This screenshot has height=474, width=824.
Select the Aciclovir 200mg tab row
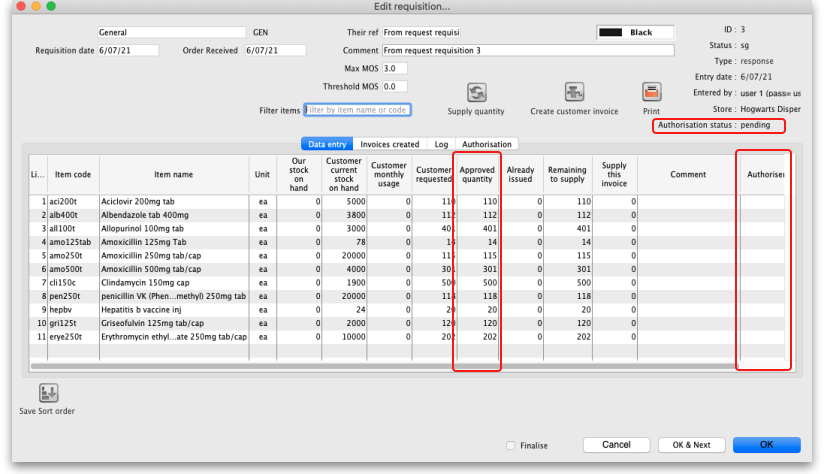click(173, 201)
